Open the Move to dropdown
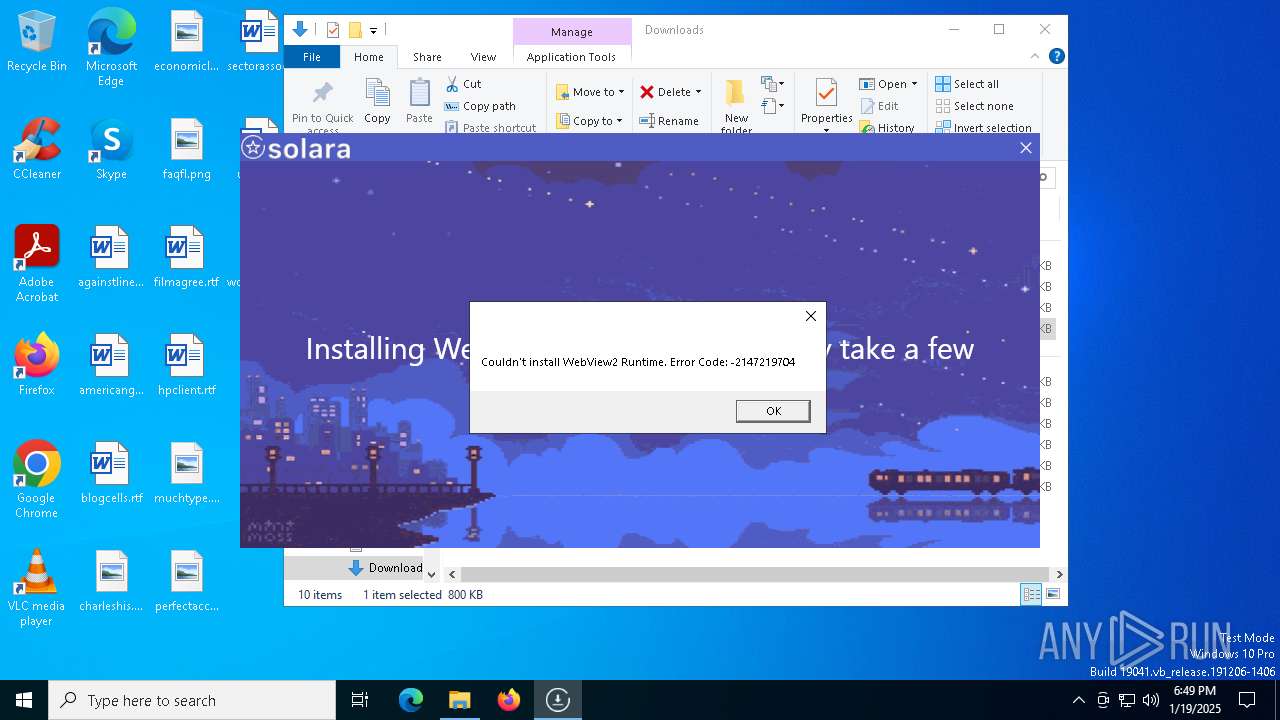1280x720 pixels. click(590, 92)
